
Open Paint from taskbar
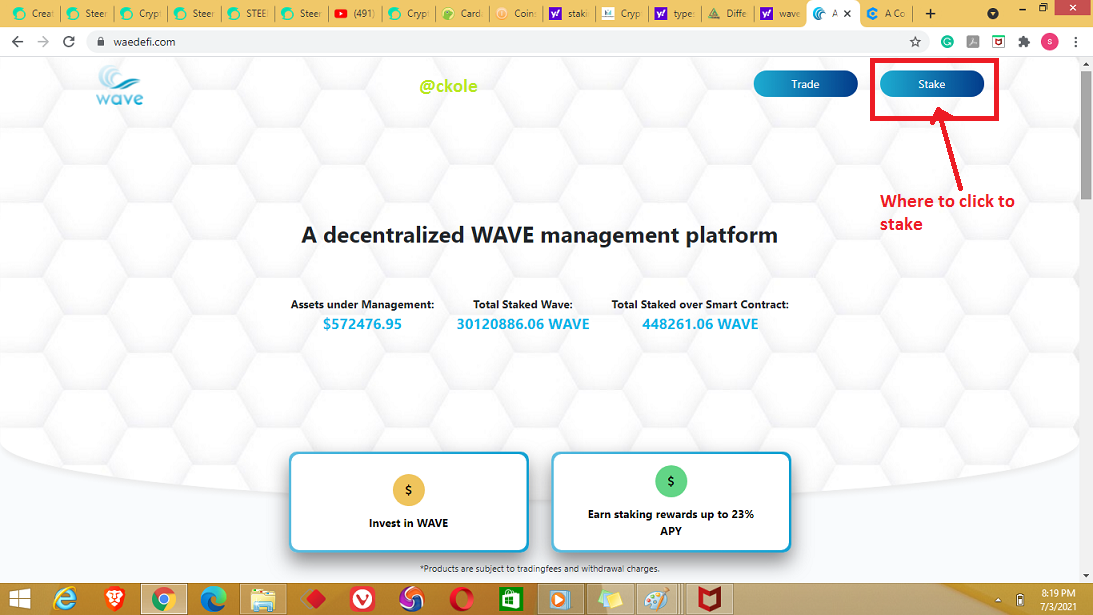pyautogui.click(x=658, y=599)
